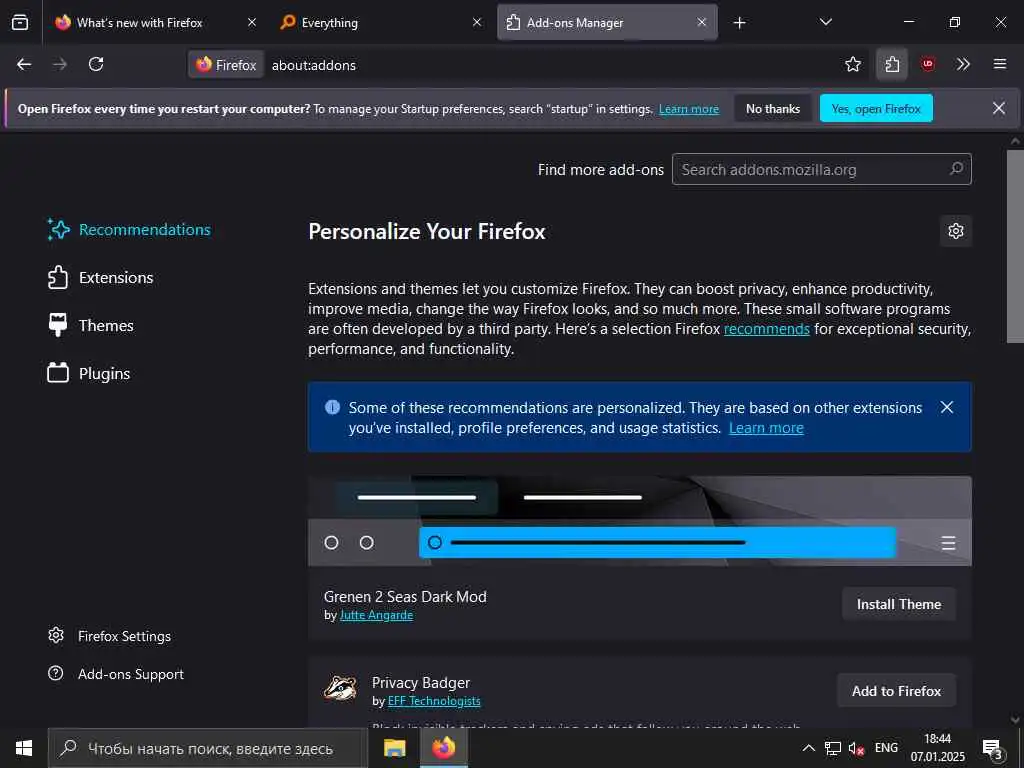The image size is (1024, 768).
Task: Open the Themes category in sidebar
Action: tap(91, 325)
